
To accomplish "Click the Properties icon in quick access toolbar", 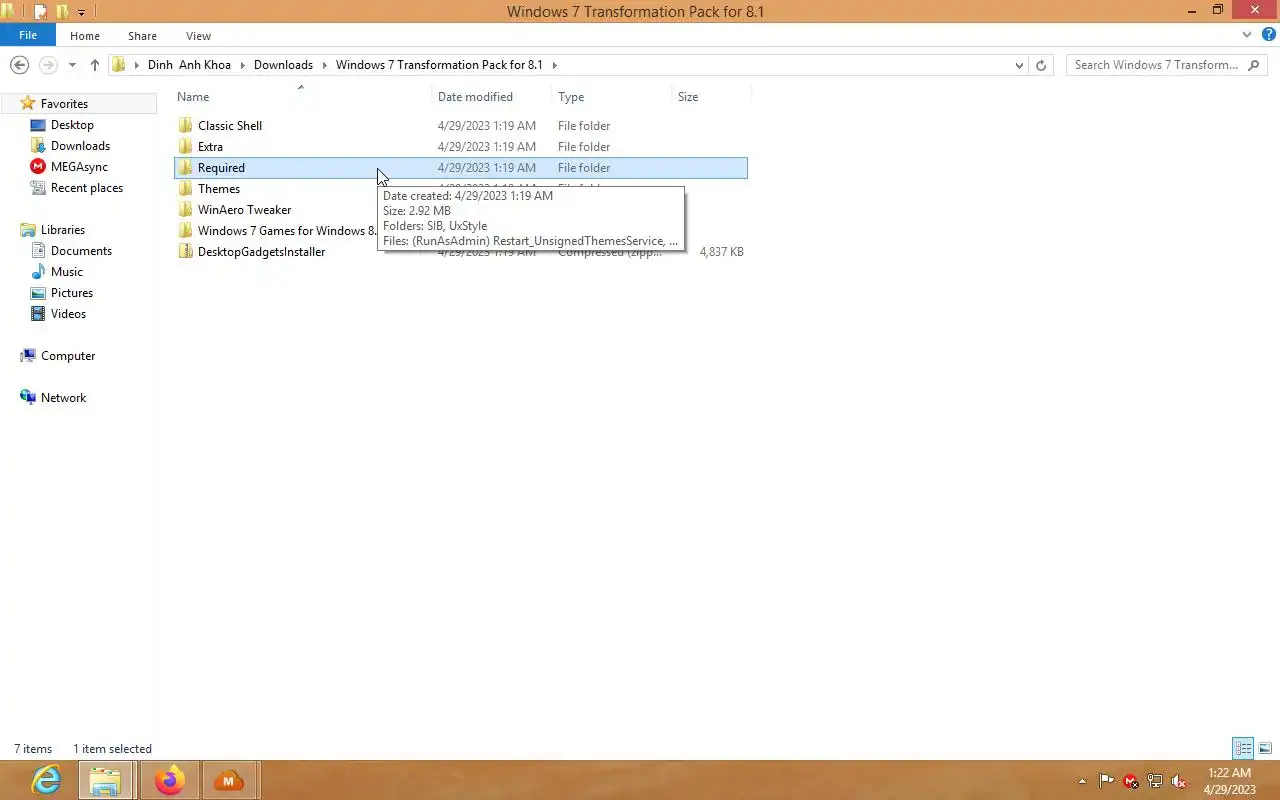I will pos(40,12).
